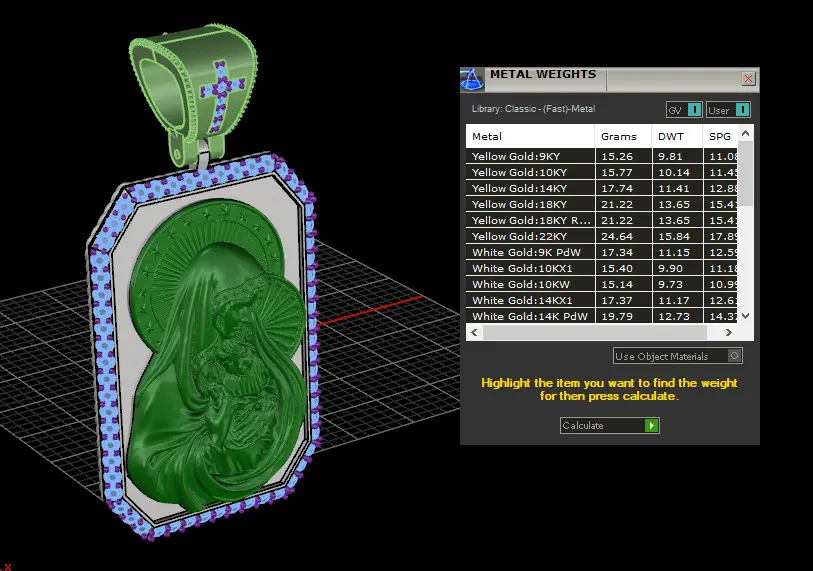813x571 pixels.
Task: Select the Yellow Gold:14KY row
Action: 601,188
